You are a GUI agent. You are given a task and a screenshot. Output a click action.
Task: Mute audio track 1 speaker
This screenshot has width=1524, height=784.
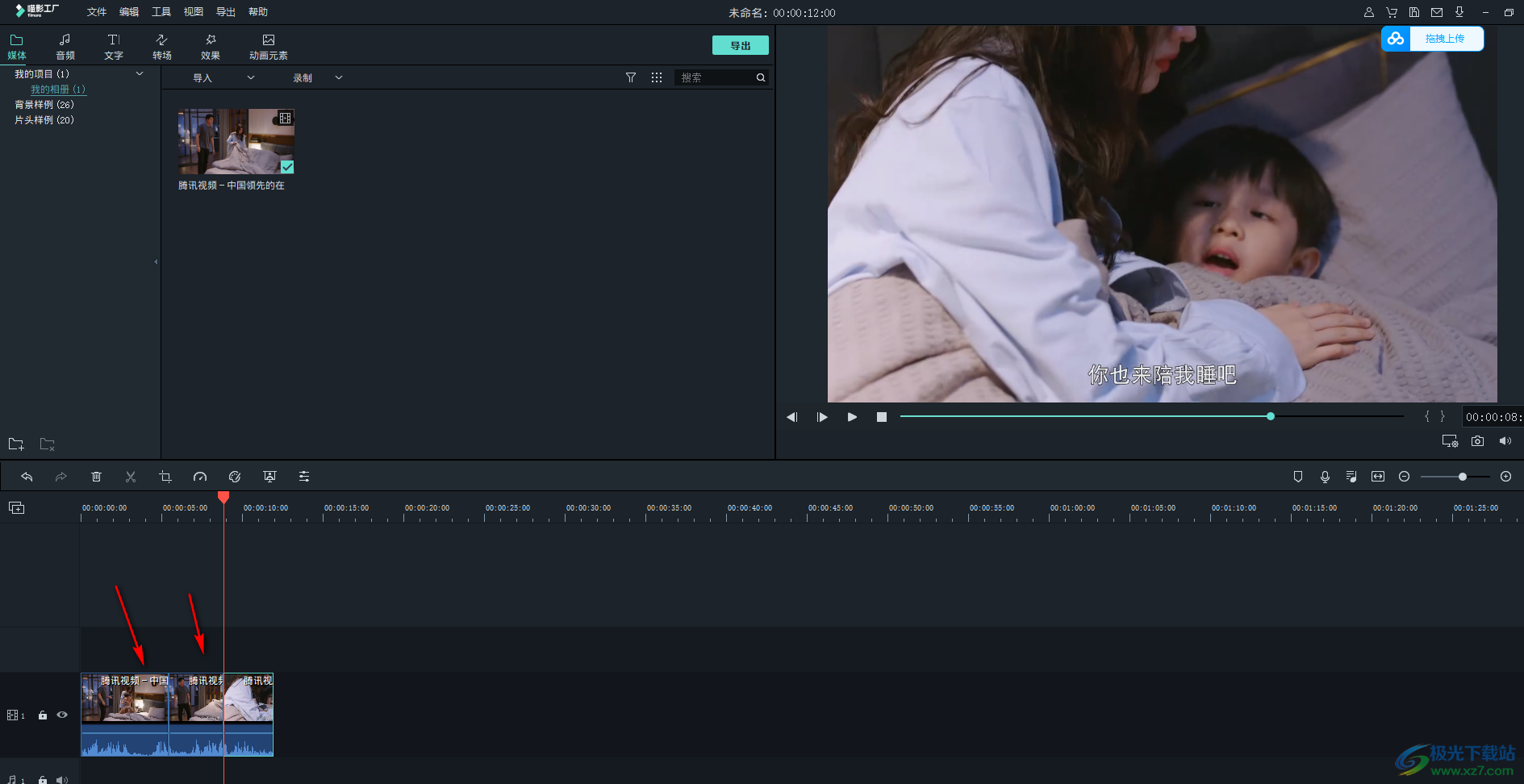(x=62, y=780)
